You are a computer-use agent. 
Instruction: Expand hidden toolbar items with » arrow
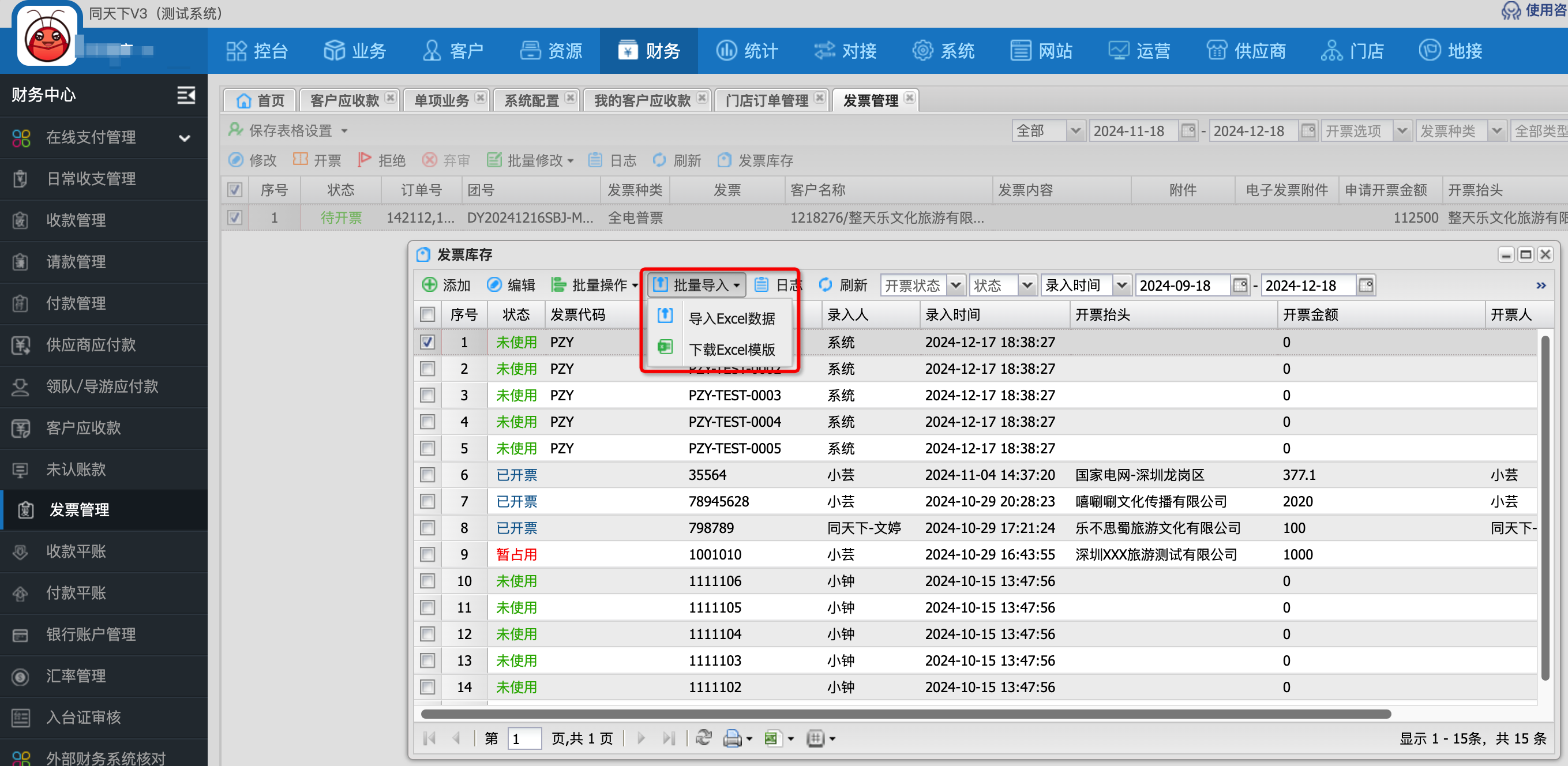click(x=1541, y=286)
